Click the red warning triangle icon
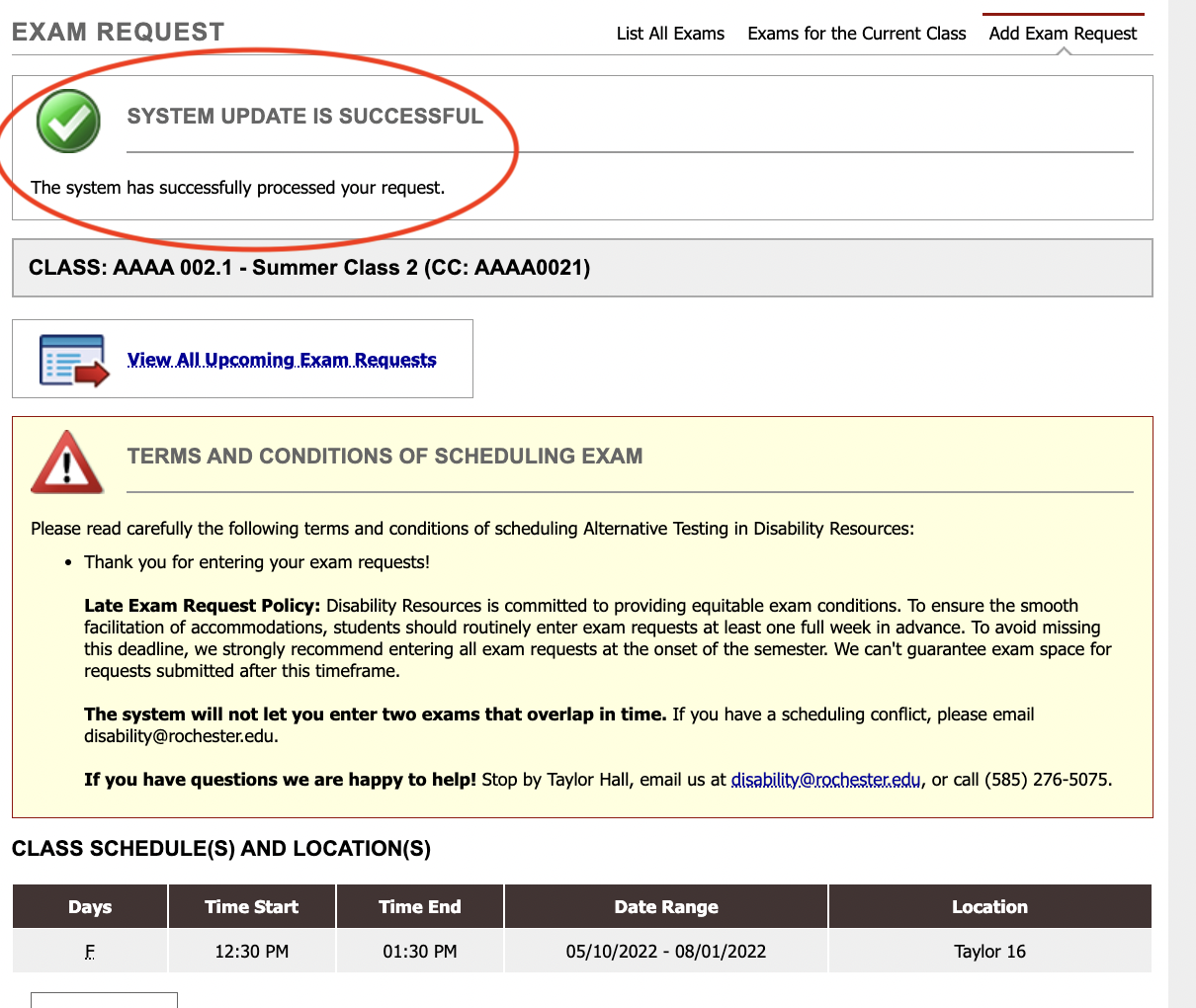The width and height of the screenshot is (1196, 1008). (x=67, y=462)
